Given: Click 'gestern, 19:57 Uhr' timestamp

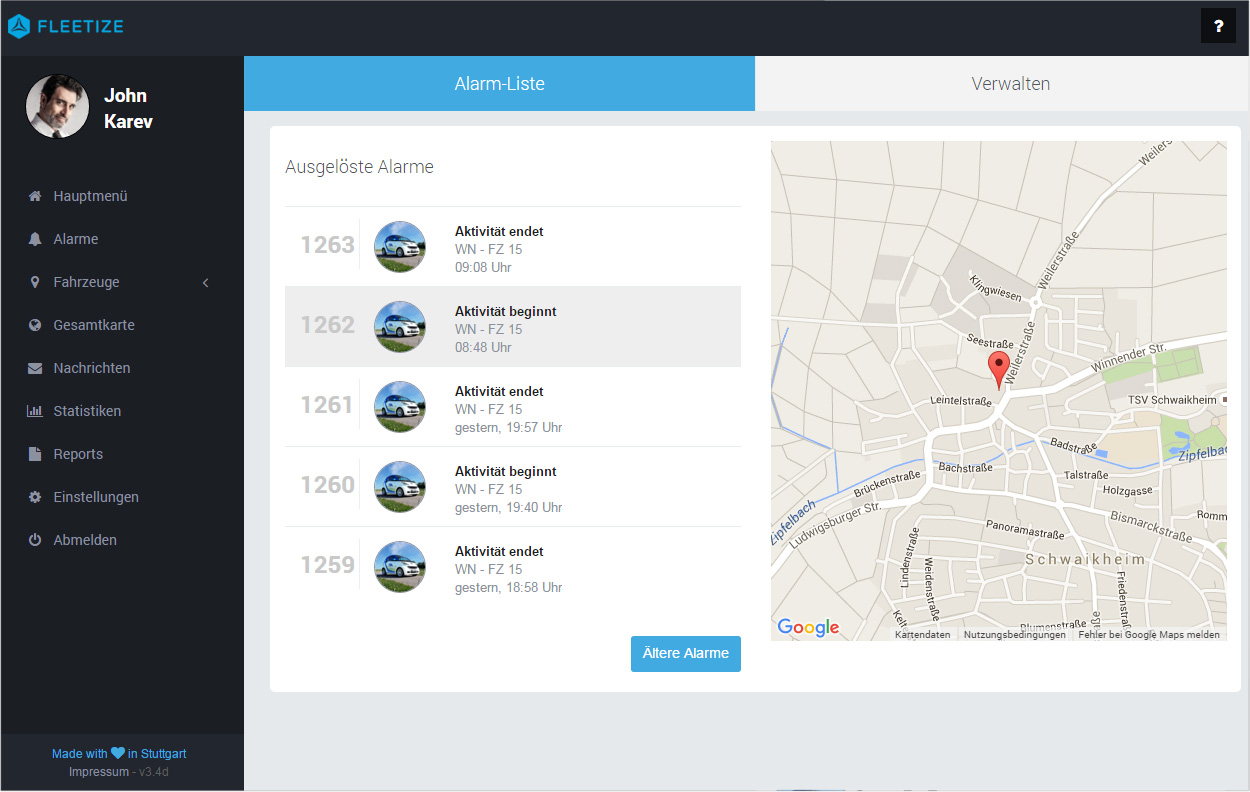Looking at the screenshot, I should pyautogui.click(x=508, y=428).
